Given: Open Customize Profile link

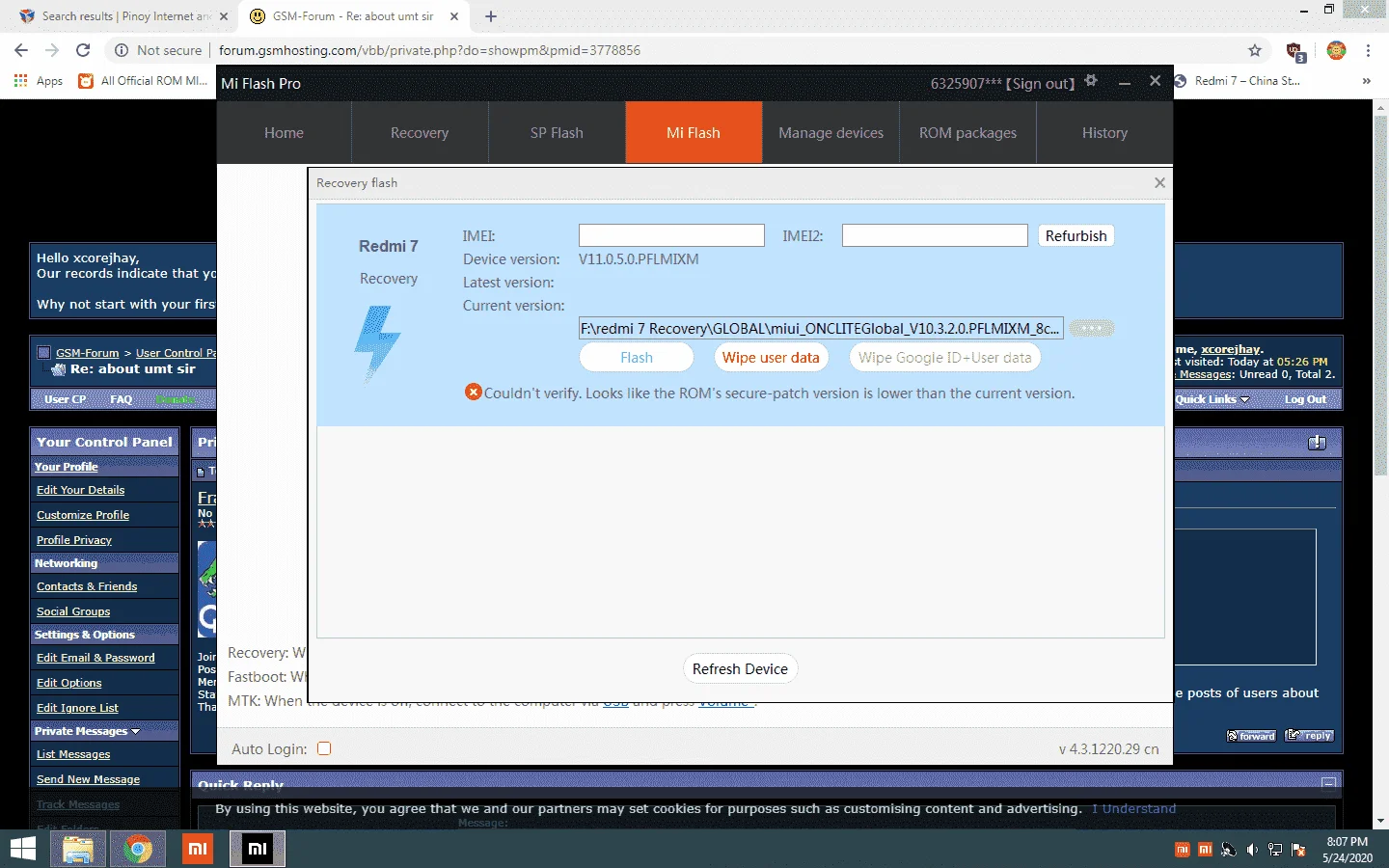Looking at the screenshot, I should (83, 515).
